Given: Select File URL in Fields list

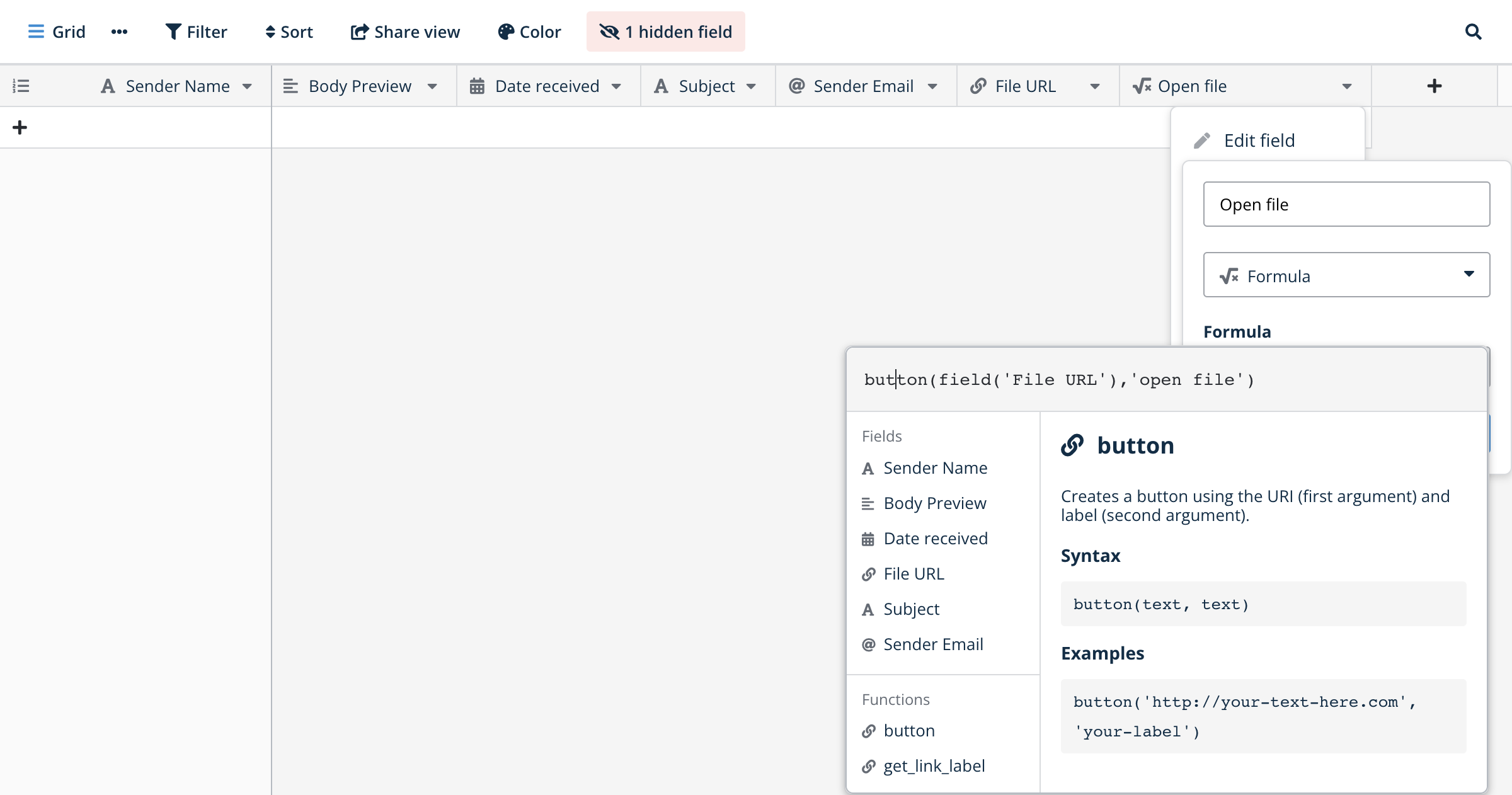Looking at the screenshot, I should (x=913, y=574).
